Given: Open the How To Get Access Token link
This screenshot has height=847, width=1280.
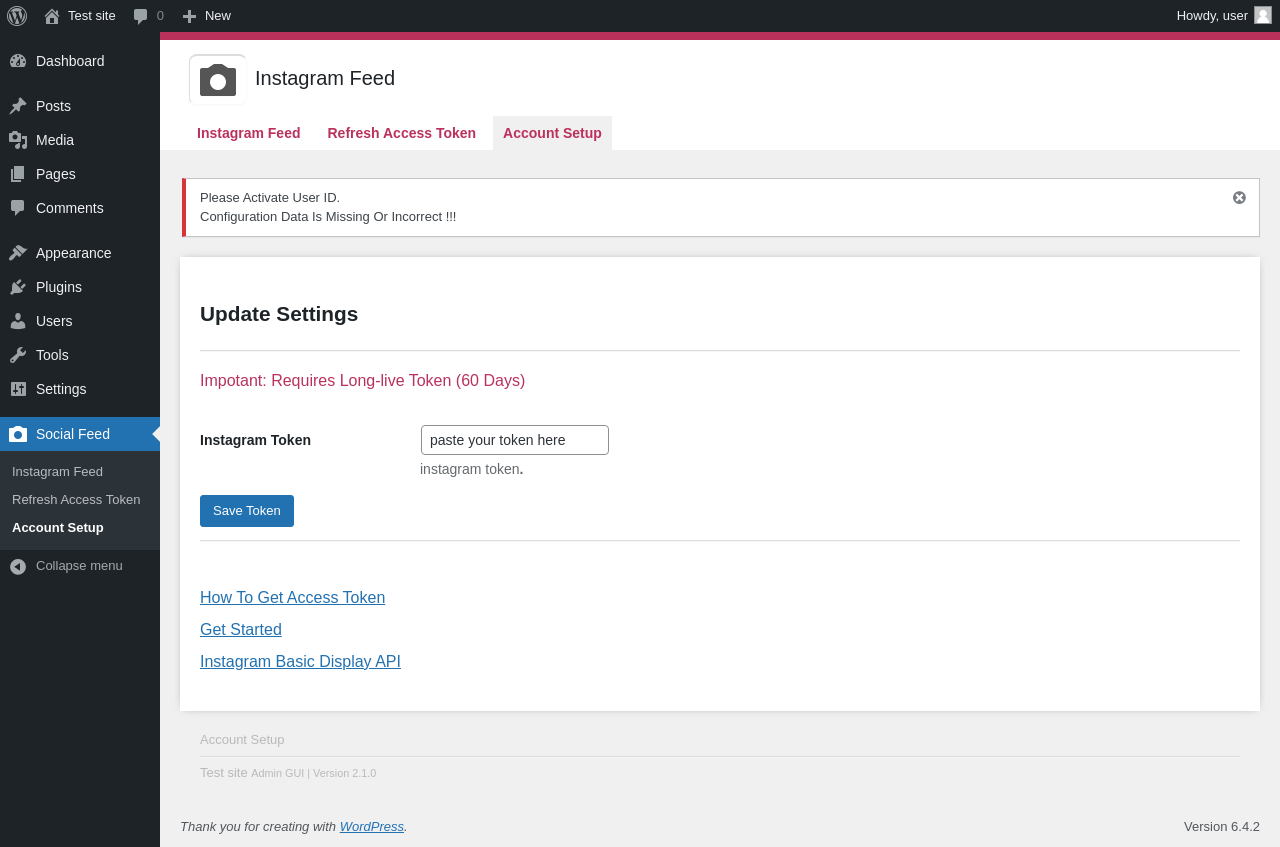Looking at the screenshot, I should click(292, 598).
